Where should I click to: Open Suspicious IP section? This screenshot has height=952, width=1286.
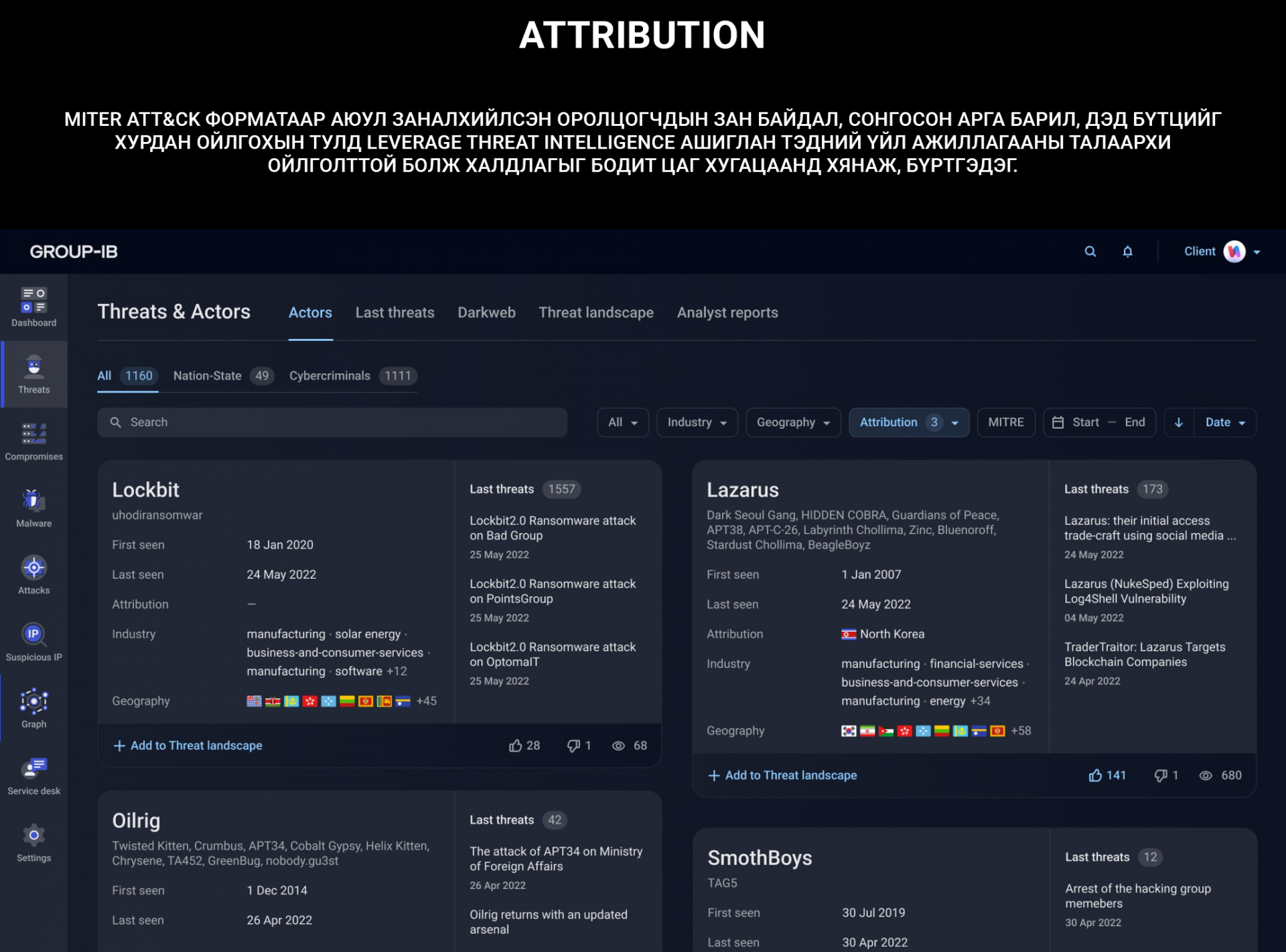pos(33,641)
